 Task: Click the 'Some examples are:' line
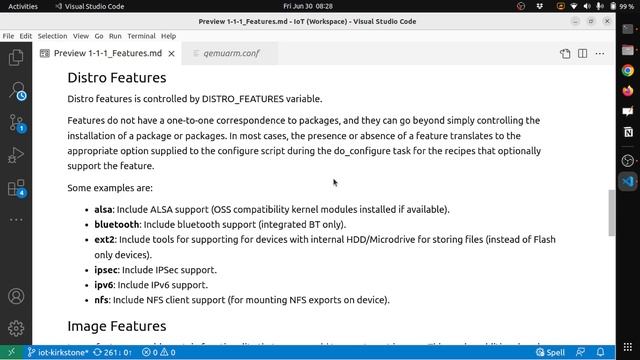coord(110,188)
